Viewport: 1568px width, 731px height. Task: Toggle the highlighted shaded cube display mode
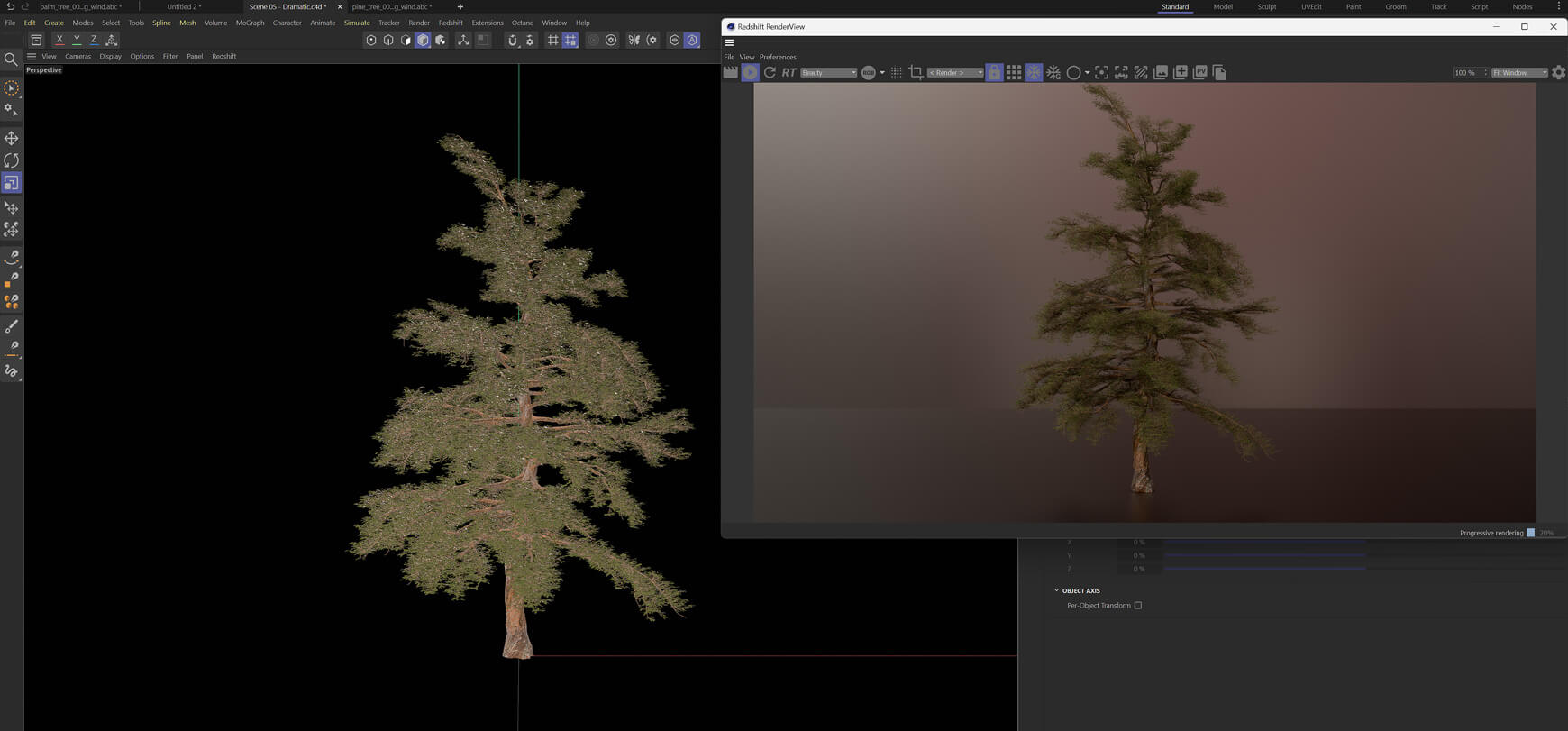coord(423,40)
